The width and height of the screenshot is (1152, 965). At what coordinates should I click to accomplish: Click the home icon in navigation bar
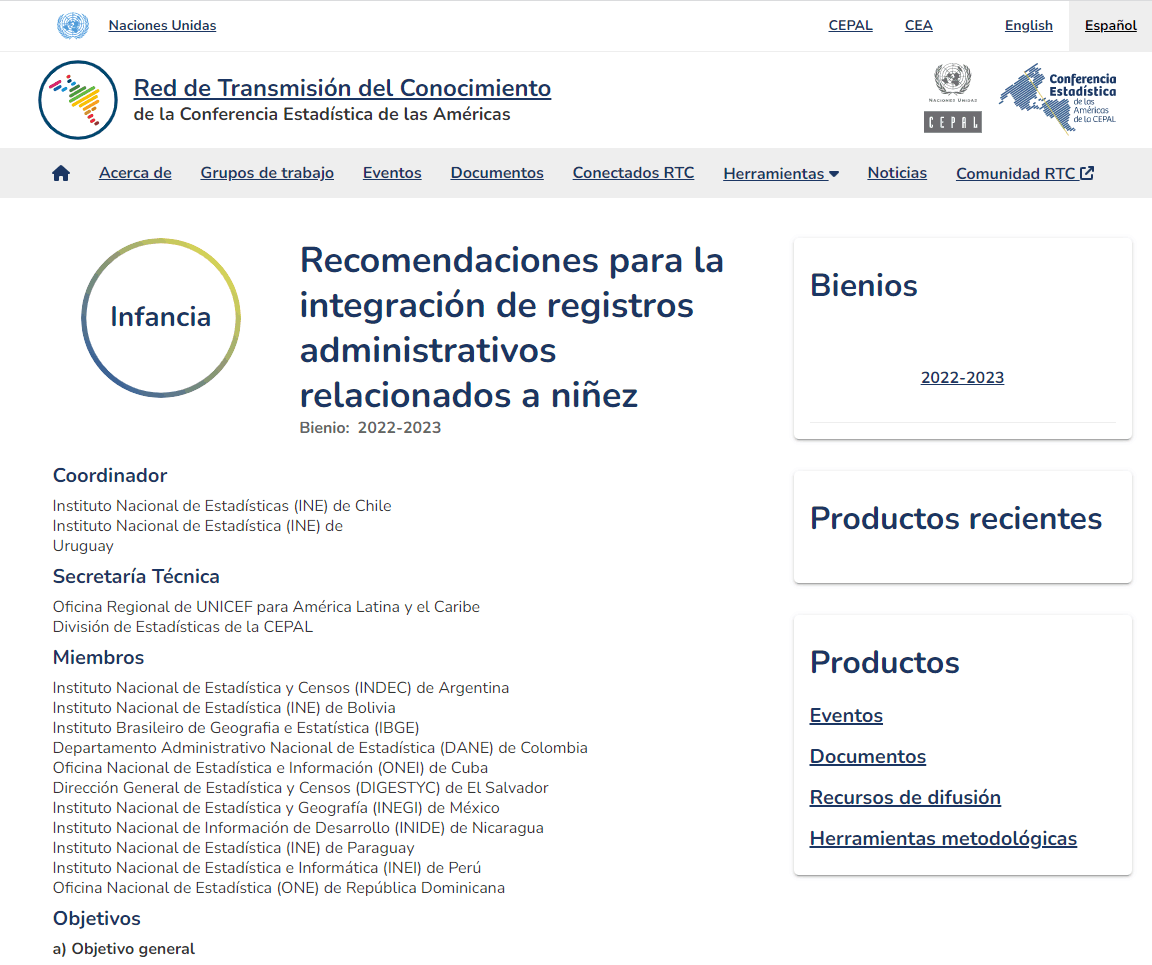[x=61, y=173]
